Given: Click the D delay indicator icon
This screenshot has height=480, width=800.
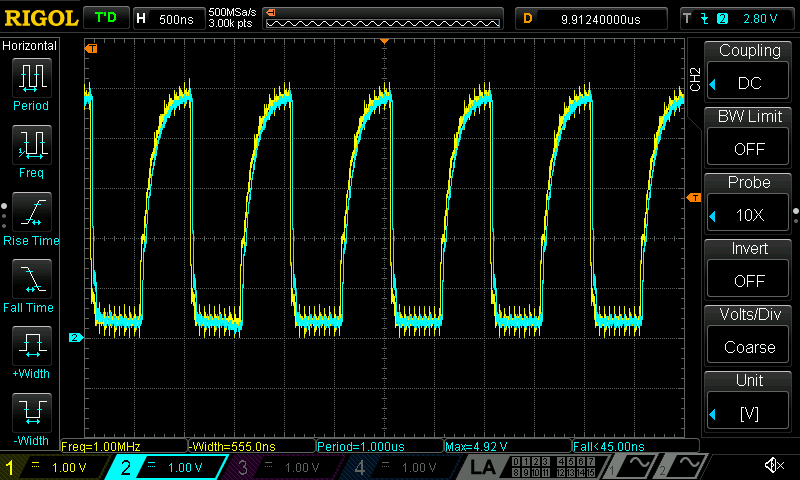Looking at the screenshot, I should pyautogui.click(x=528, y=19).
